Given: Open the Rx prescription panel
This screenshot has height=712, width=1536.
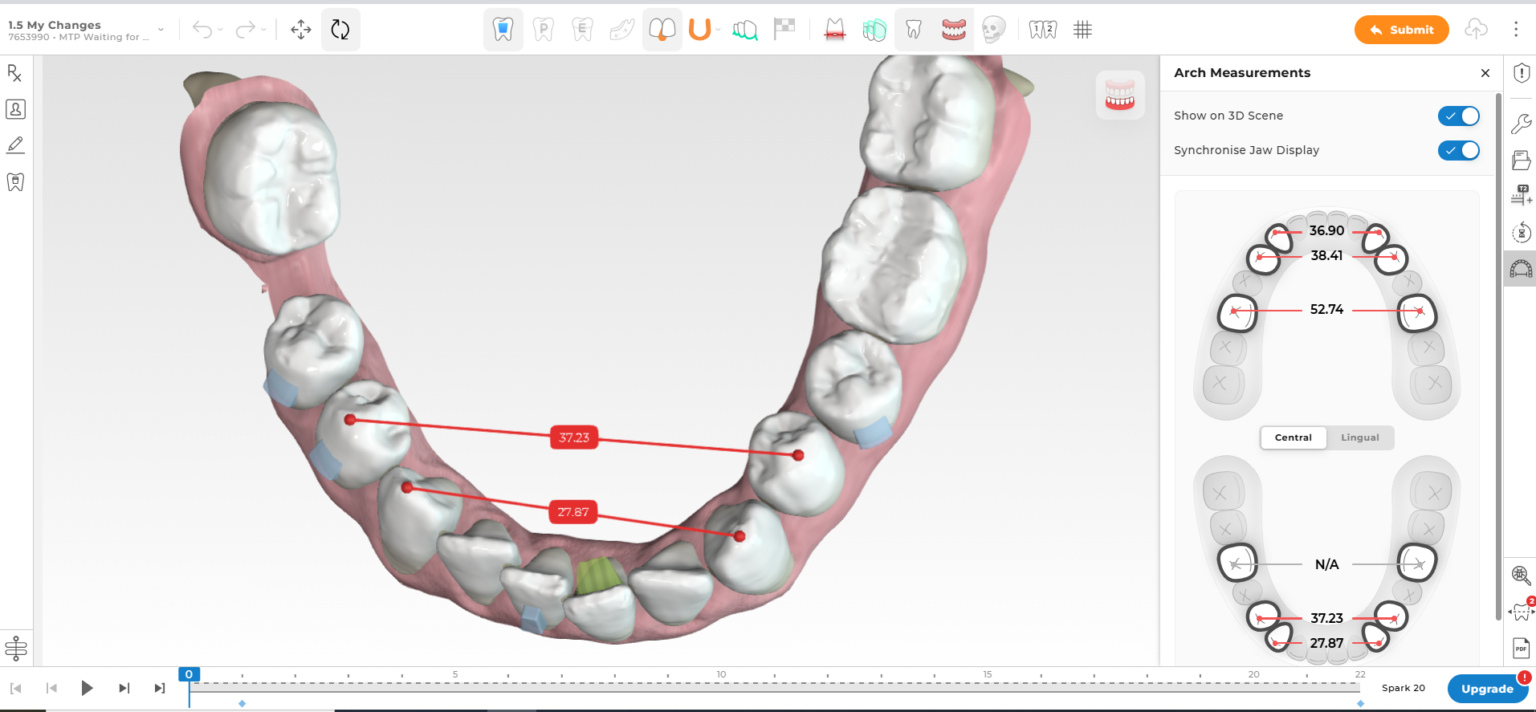Looking at the screenshot, I should pyautogui.click(x=15, y=73).
